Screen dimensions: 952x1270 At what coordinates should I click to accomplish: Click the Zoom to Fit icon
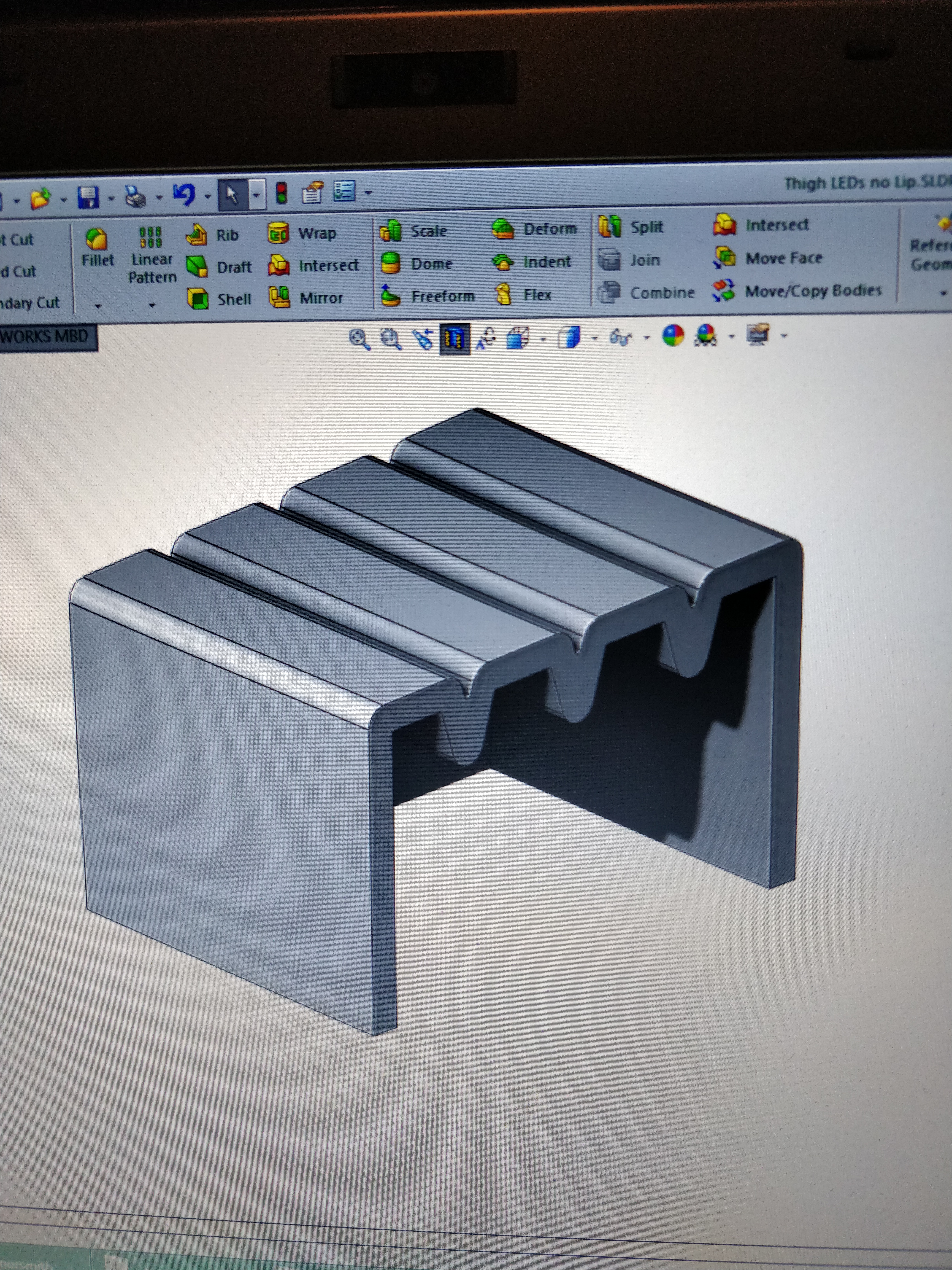click(359, 339)
